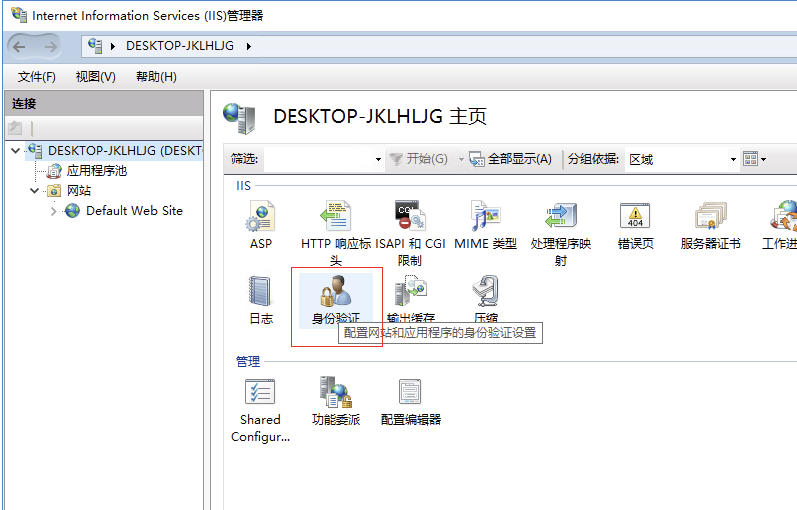
Task: Open the 配置编辑器 feature icon
Action: [x=411, y=401]
